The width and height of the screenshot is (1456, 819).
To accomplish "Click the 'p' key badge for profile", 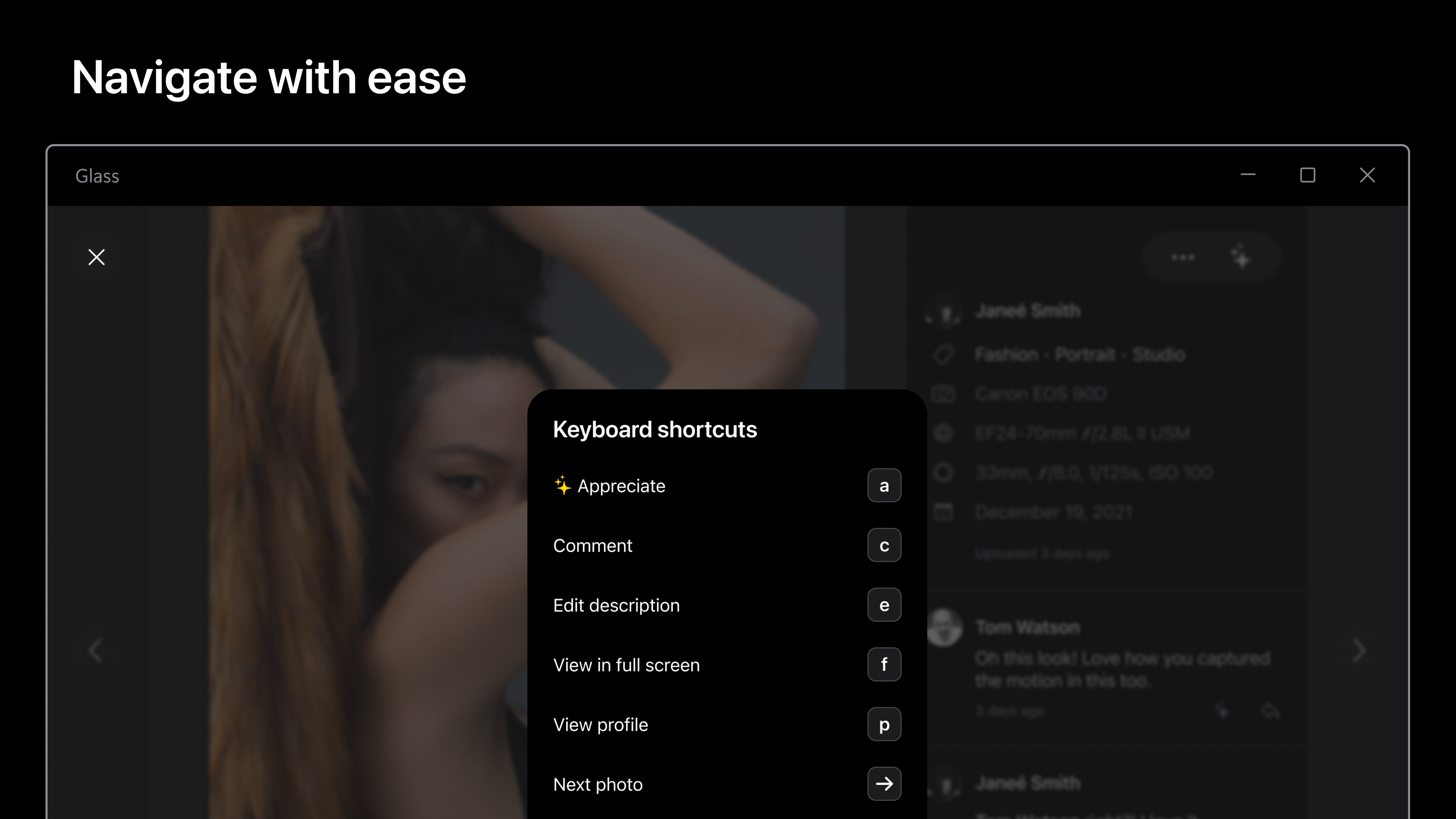I will 884,725.
